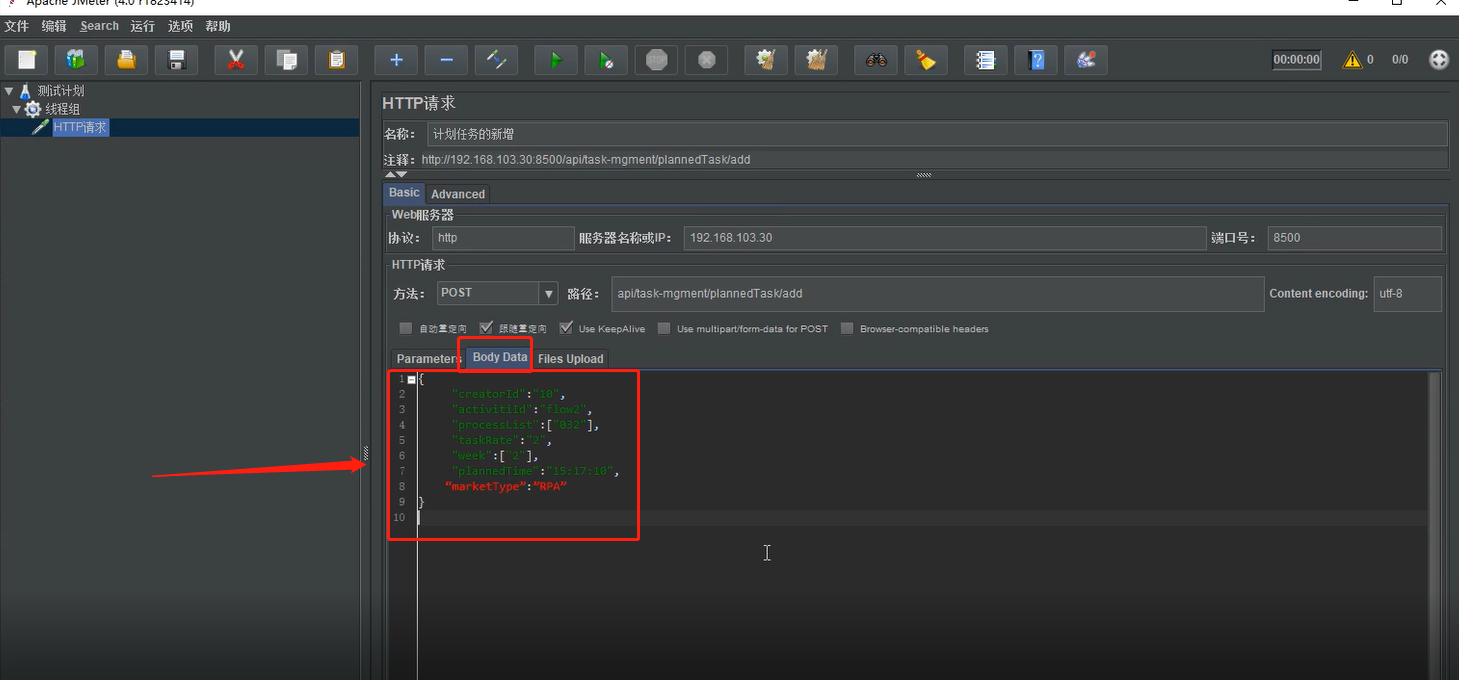Click the grey Stop test icon
The image size is (1459, 680).
click(x=656, y=60)
